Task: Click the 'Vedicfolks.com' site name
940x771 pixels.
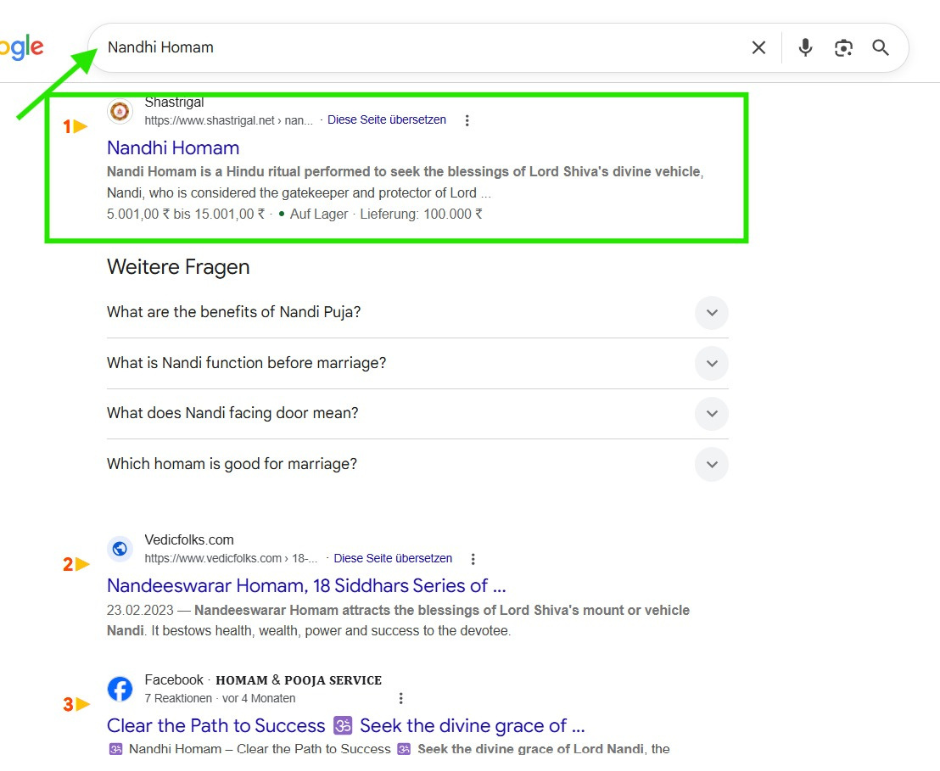Action: pyautogui.click(x=189, y=540)
